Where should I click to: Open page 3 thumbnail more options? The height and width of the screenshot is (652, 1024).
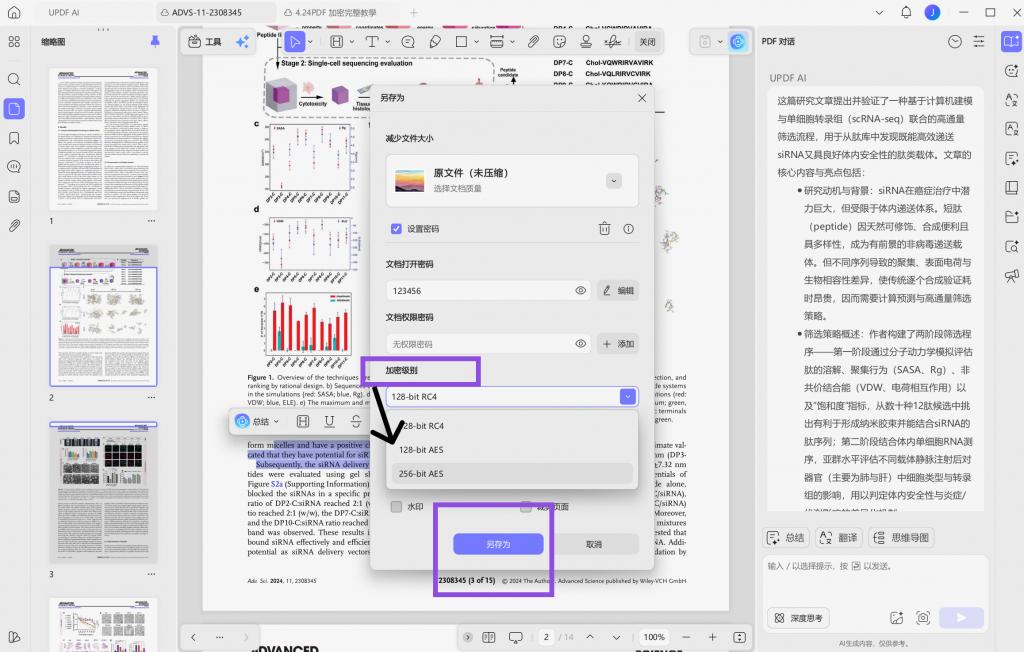click(152, 574)
